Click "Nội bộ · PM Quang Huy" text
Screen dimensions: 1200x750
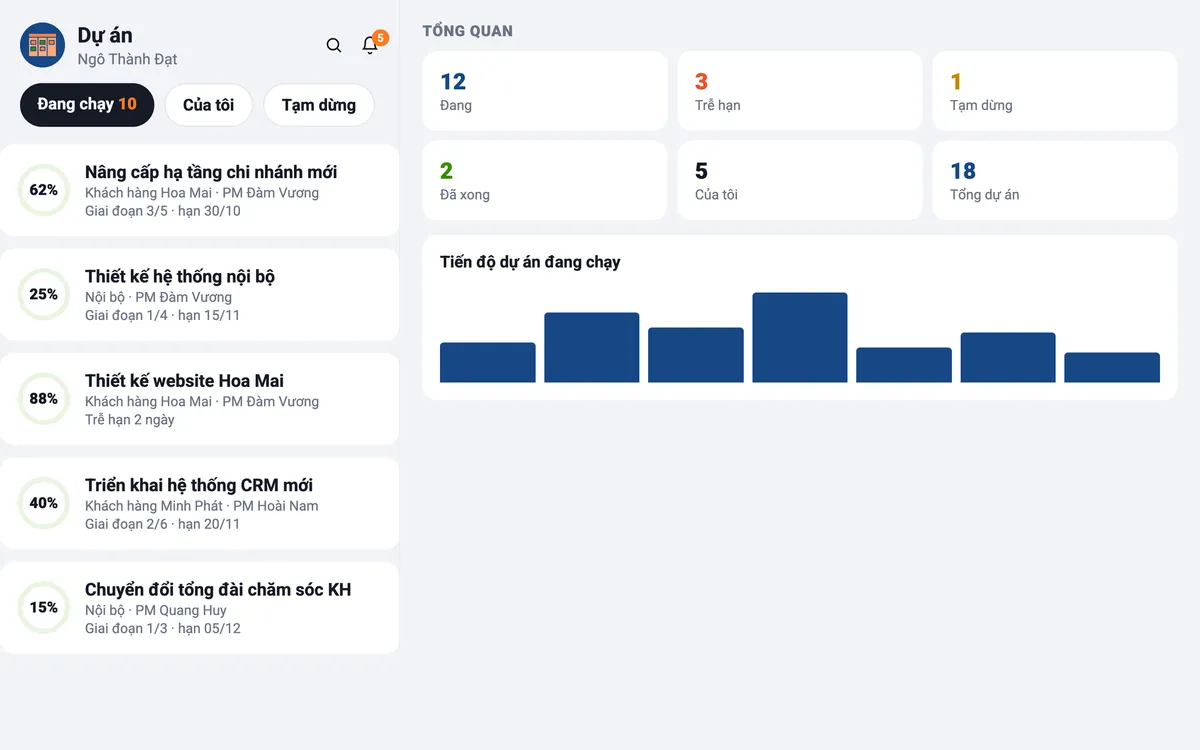tap(156, 610)
